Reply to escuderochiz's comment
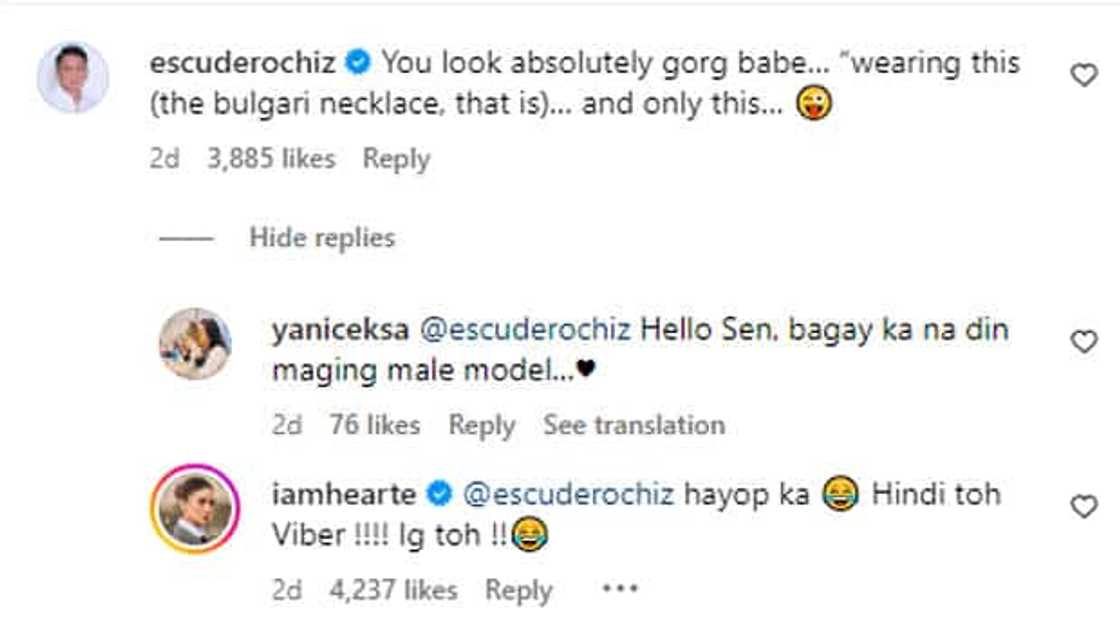Viewport: 1120px width, 621px height. 396,159
